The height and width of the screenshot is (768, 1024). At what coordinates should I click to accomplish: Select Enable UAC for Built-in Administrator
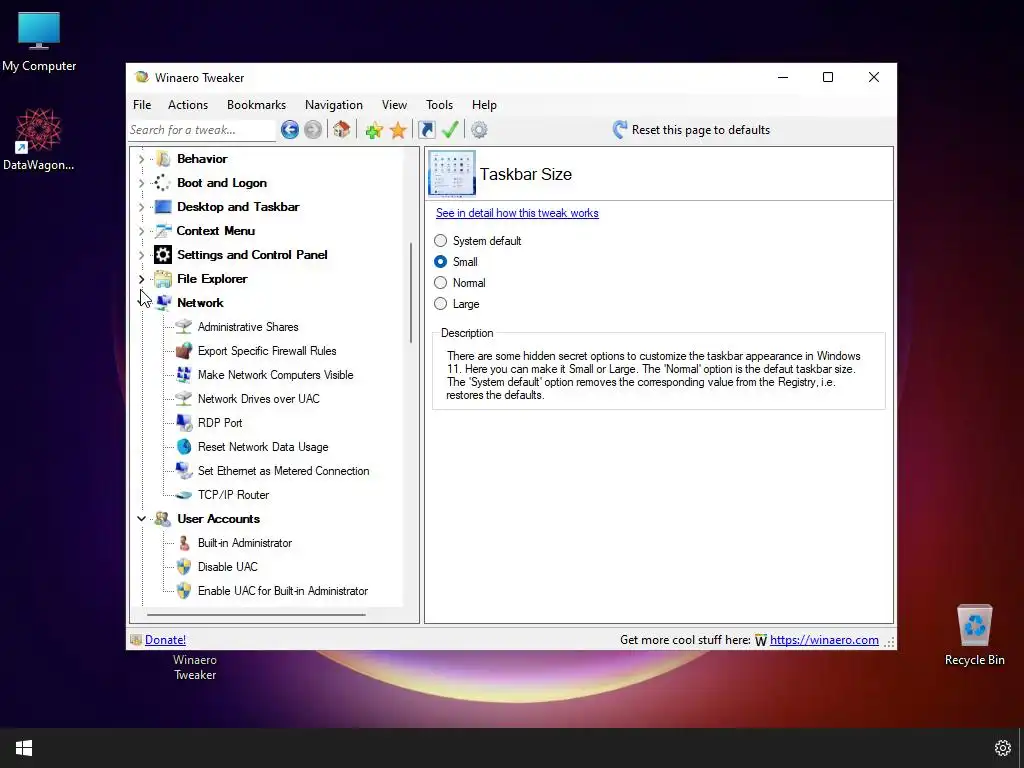[x=283, y=591]
